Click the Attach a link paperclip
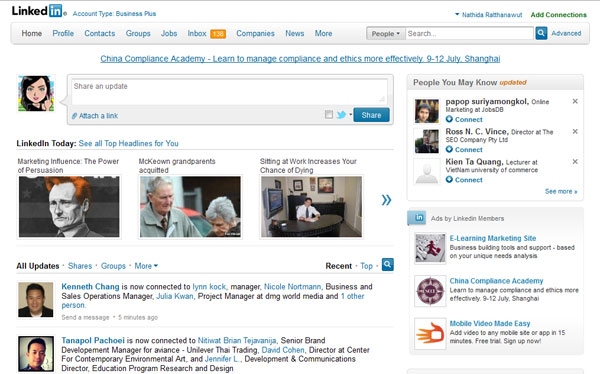The image size is (600, 374). 74,116
